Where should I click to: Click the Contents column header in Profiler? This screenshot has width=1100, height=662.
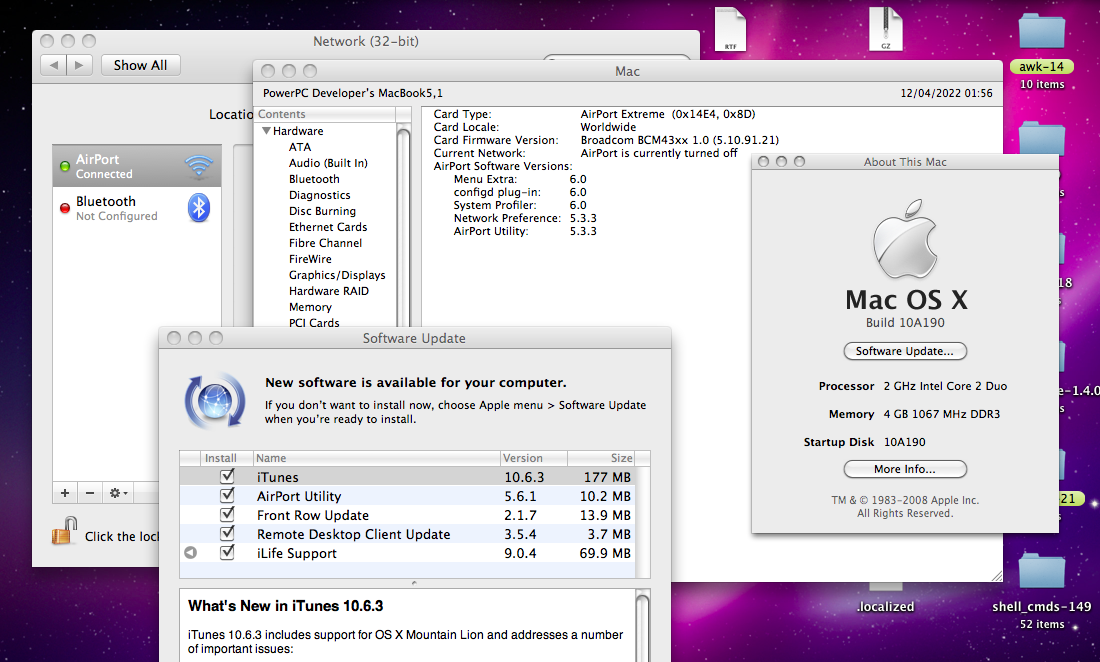tap(325, 114)
